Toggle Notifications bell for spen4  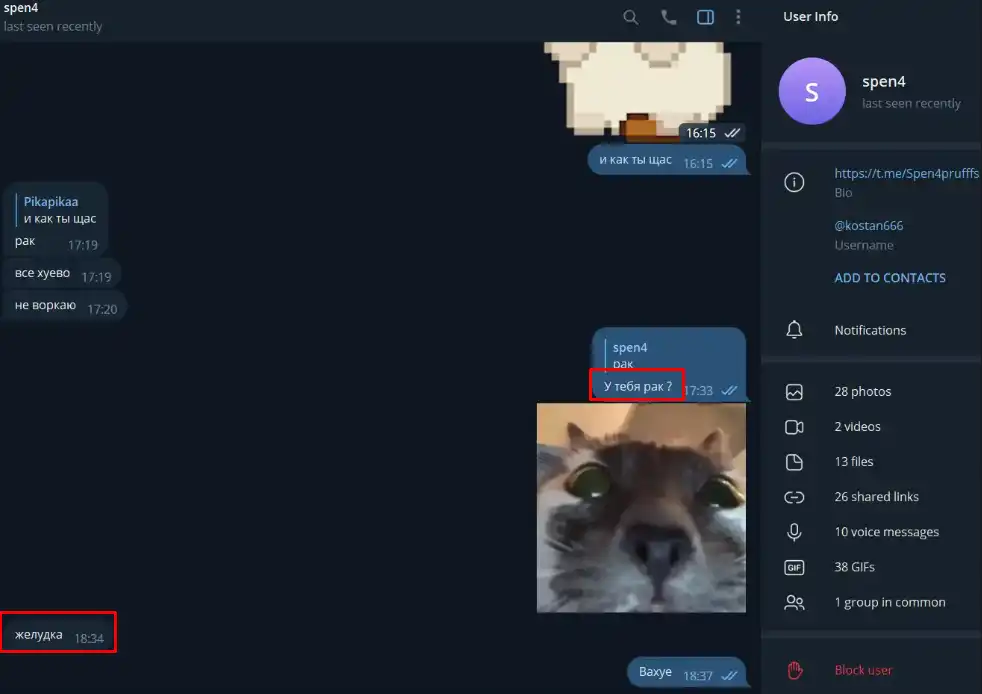pos(794,329)
